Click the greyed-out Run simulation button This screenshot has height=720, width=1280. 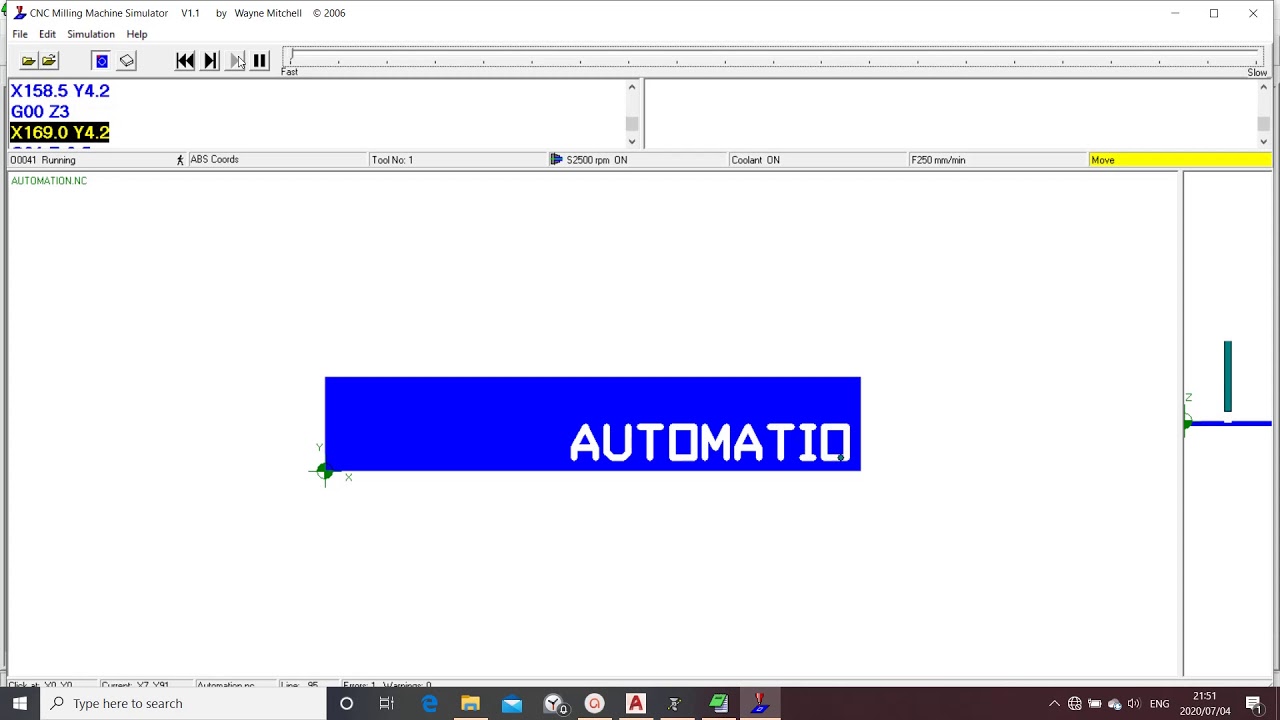236,61
